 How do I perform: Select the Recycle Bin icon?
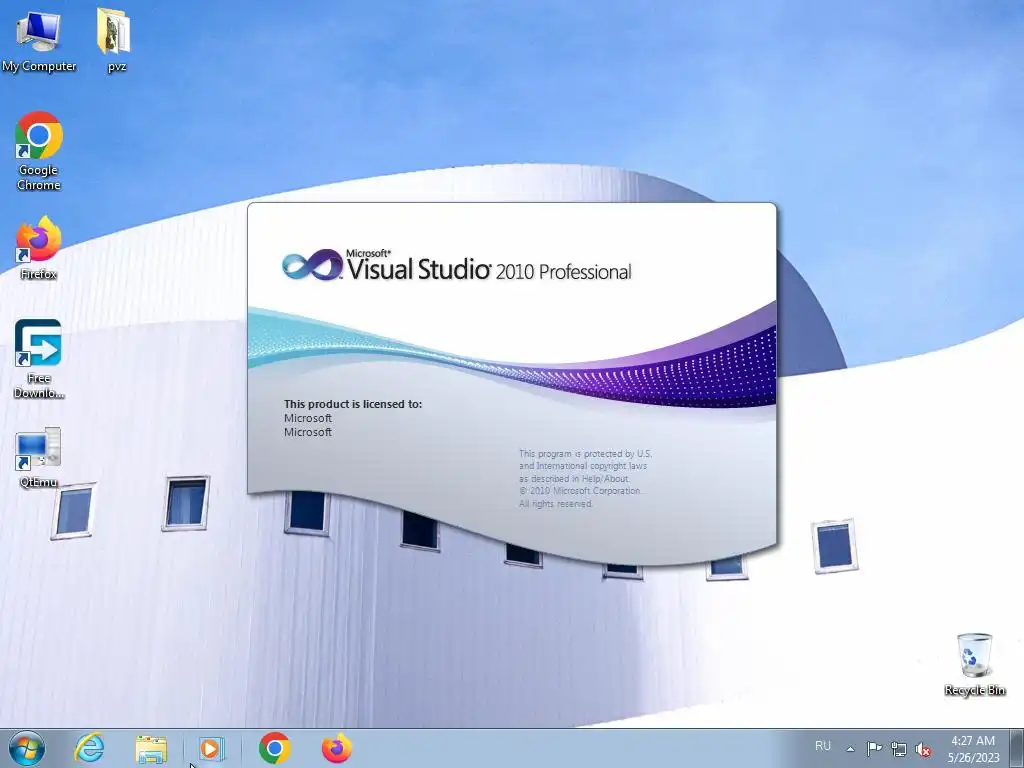point(974,665)
